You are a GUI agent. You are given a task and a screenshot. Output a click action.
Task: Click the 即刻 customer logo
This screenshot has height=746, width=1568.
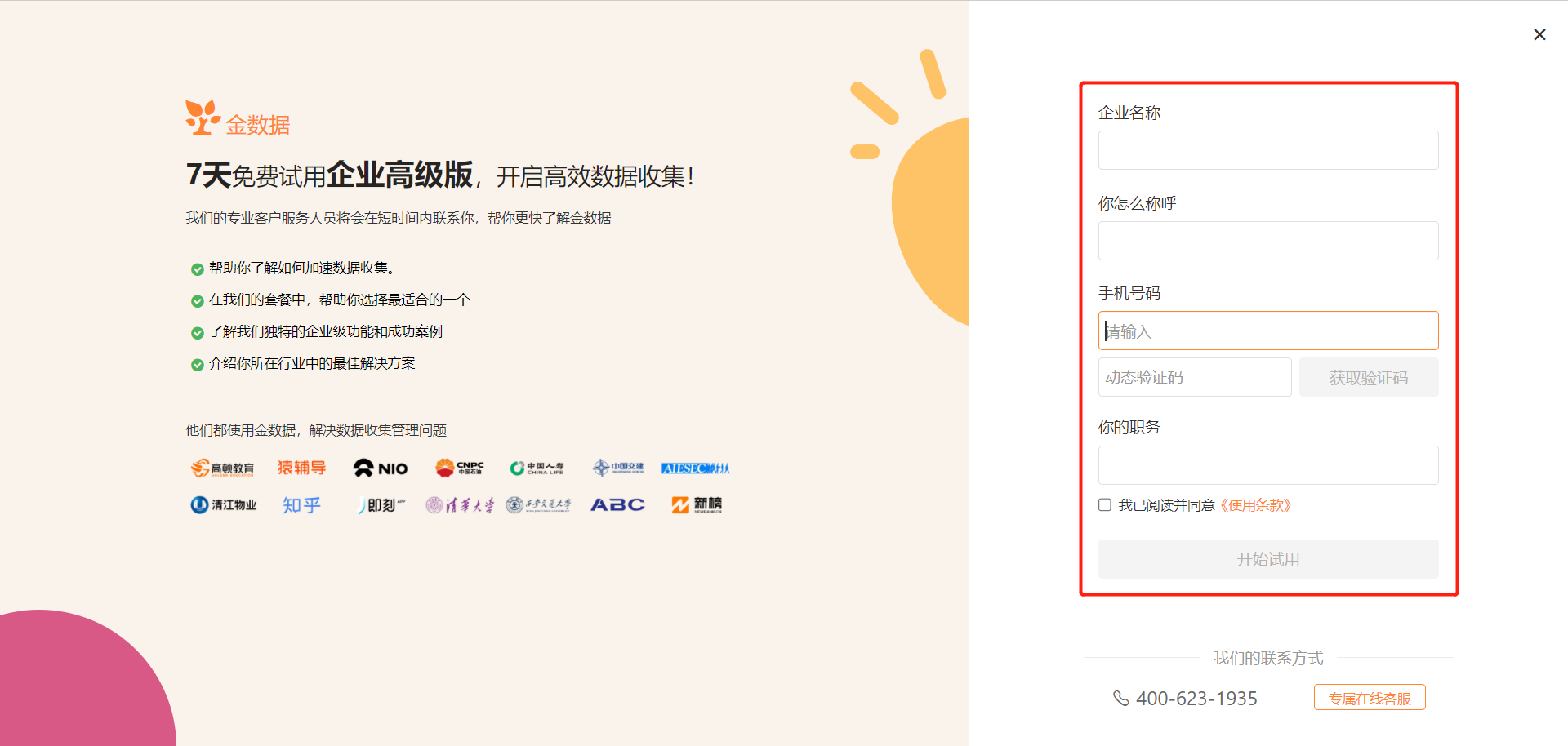click(381, 505)
